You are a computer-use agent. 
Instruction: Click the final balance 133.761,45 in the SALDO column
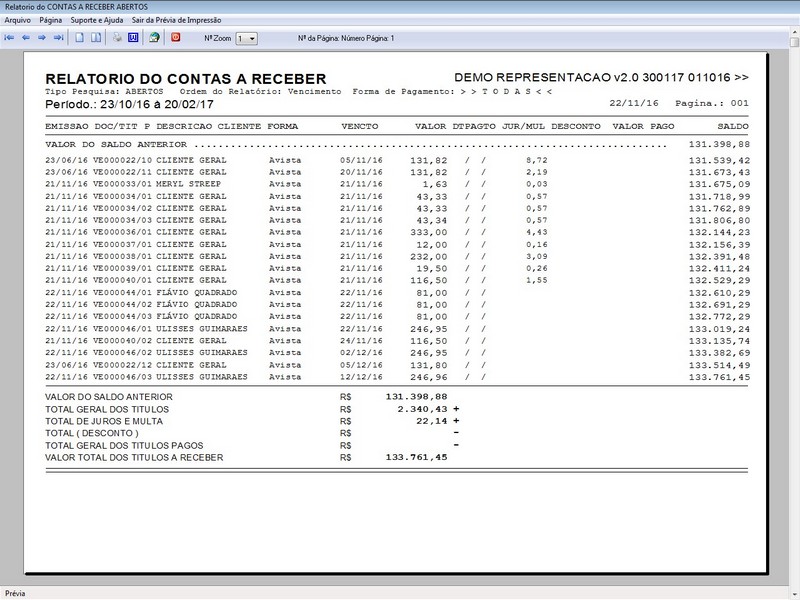719,378
